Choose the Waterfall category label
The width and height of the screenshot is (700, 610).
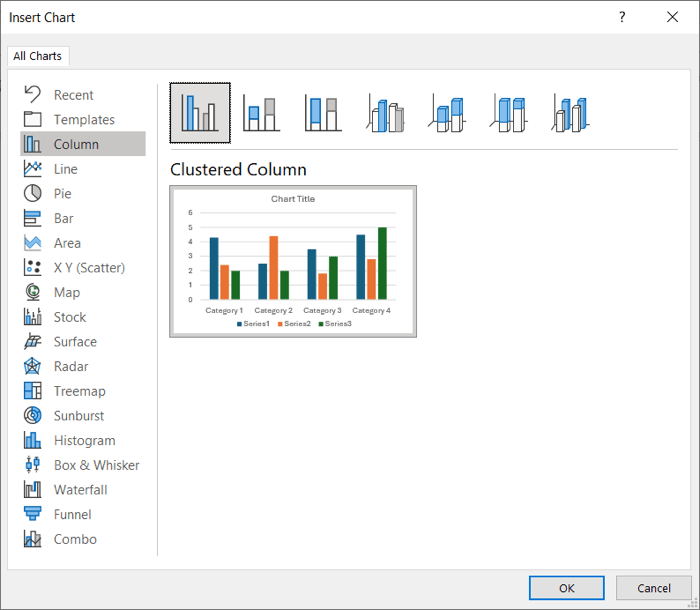point(80,490)
